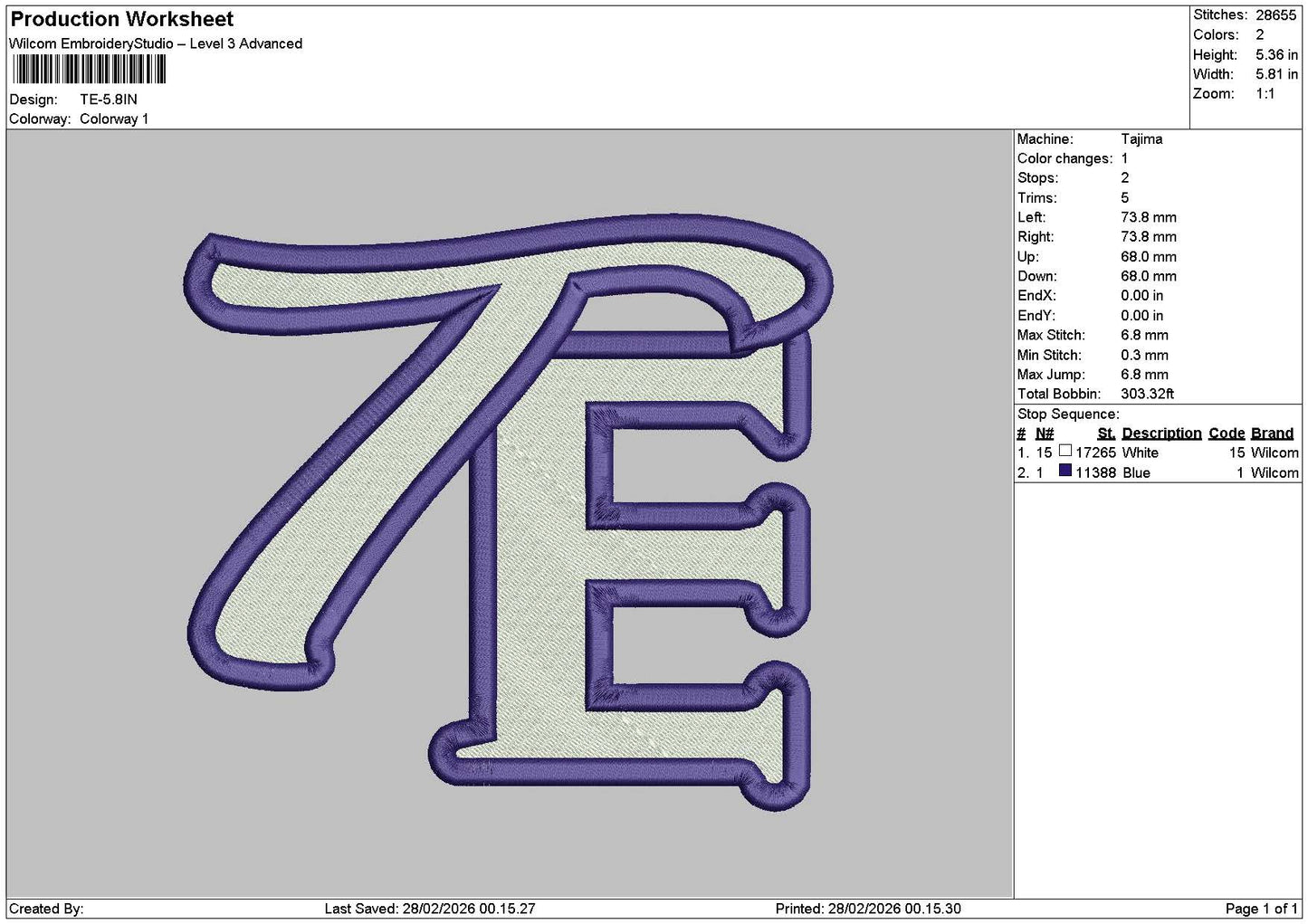Click the Page 1 of 1 indicator
The height and width of the screenshot is (924, 1308).
[x=1262, y=909]
